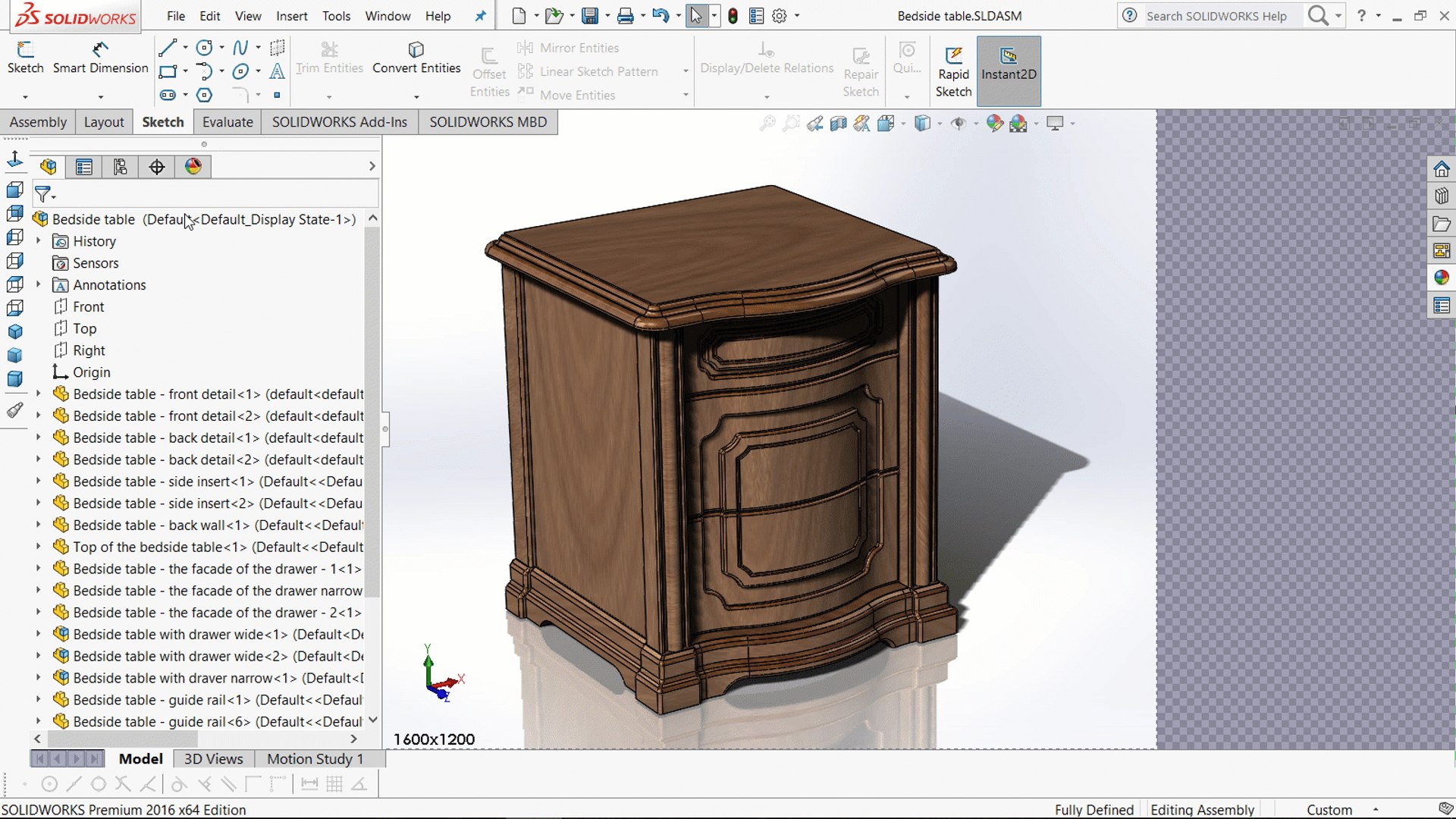Select the Spline sketch tool

click(240, 48)
